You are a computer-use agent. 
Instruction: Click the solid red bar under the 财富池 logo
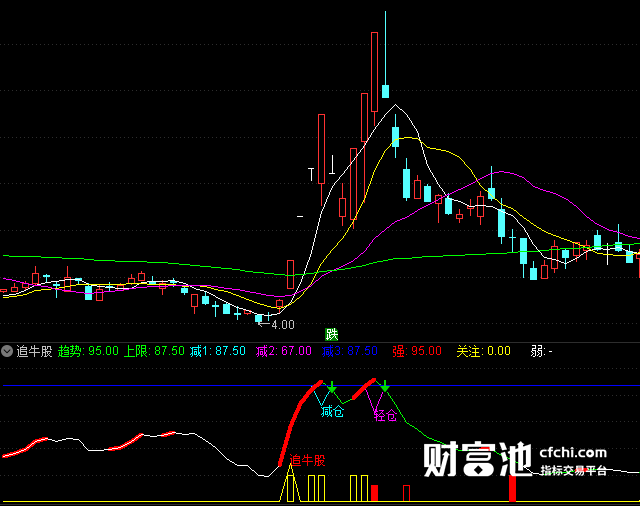point(512,488)
